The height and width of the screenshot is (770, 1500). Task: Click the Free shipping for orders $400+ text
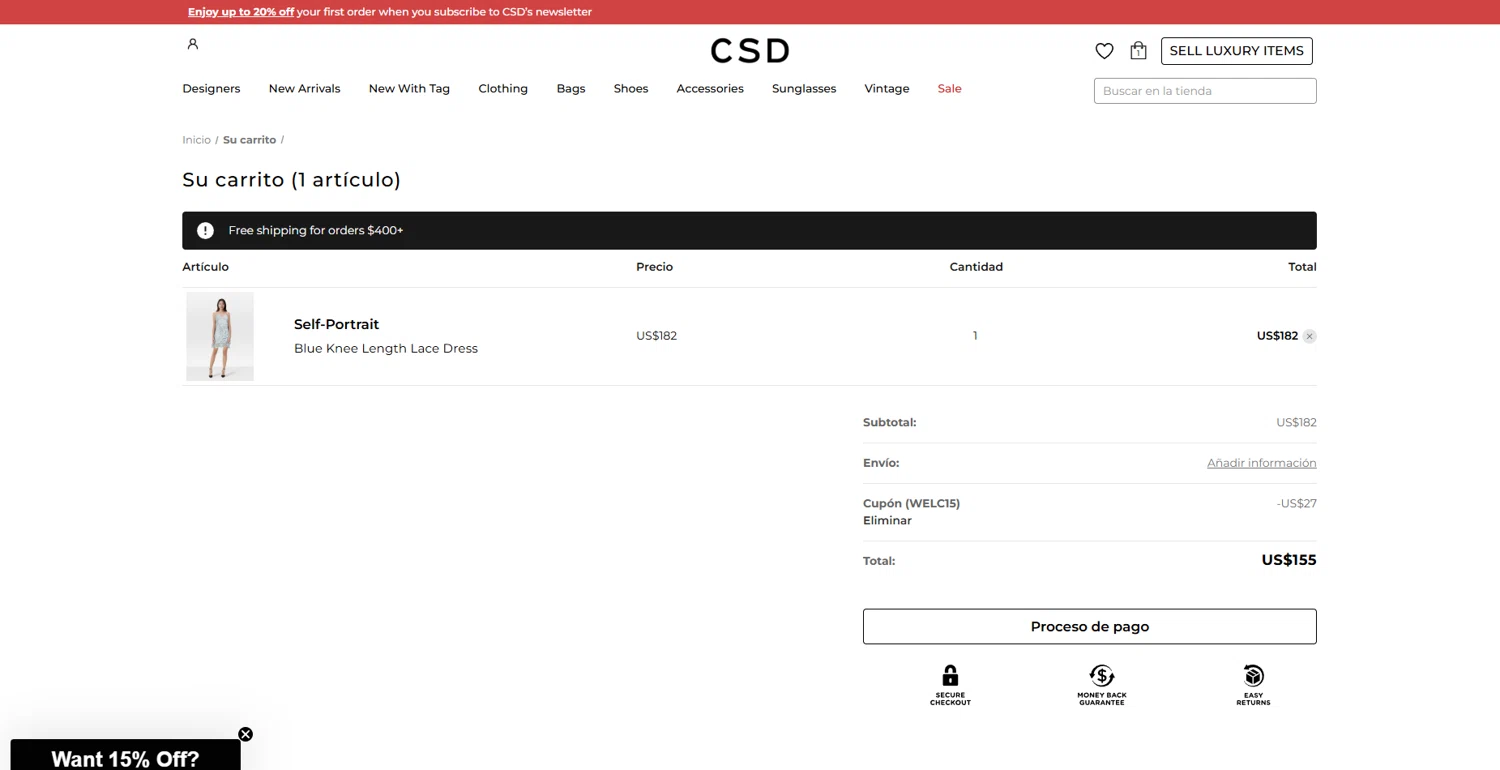(x=316, y=231)
